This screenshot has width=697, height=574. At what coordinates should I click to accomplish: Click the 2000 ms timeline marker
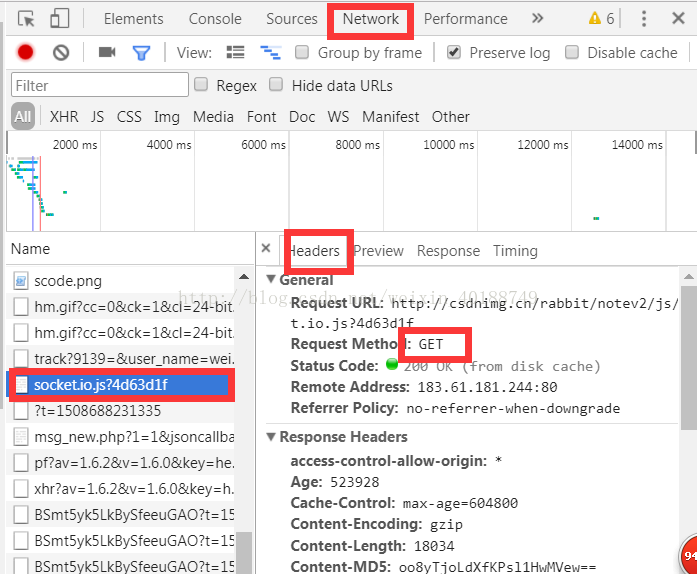pos(75,145)
